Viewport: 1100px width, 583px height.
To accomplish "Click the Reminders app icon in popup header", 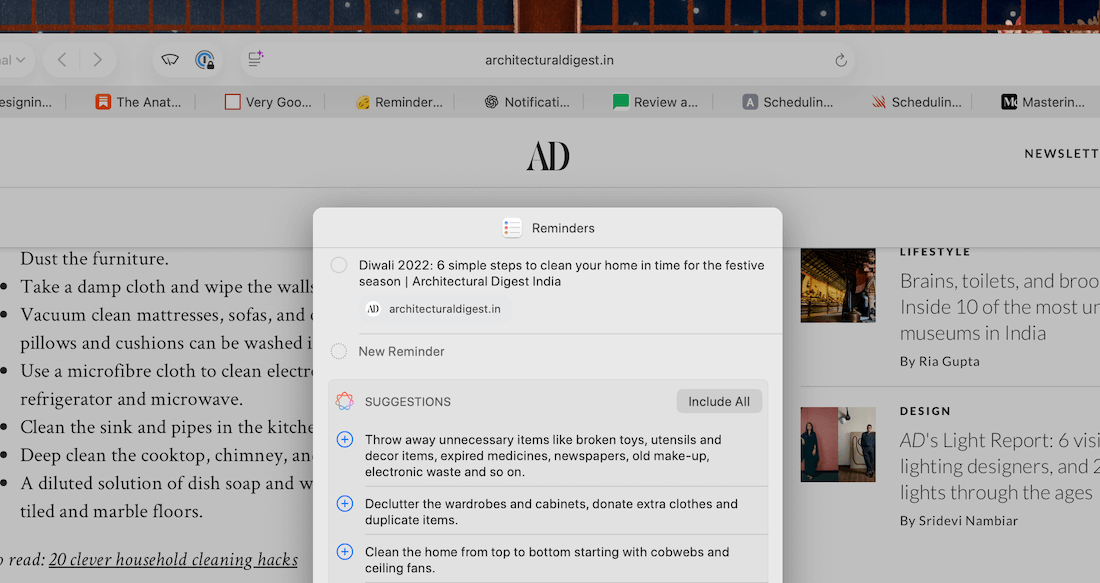I will click(512, 228).
